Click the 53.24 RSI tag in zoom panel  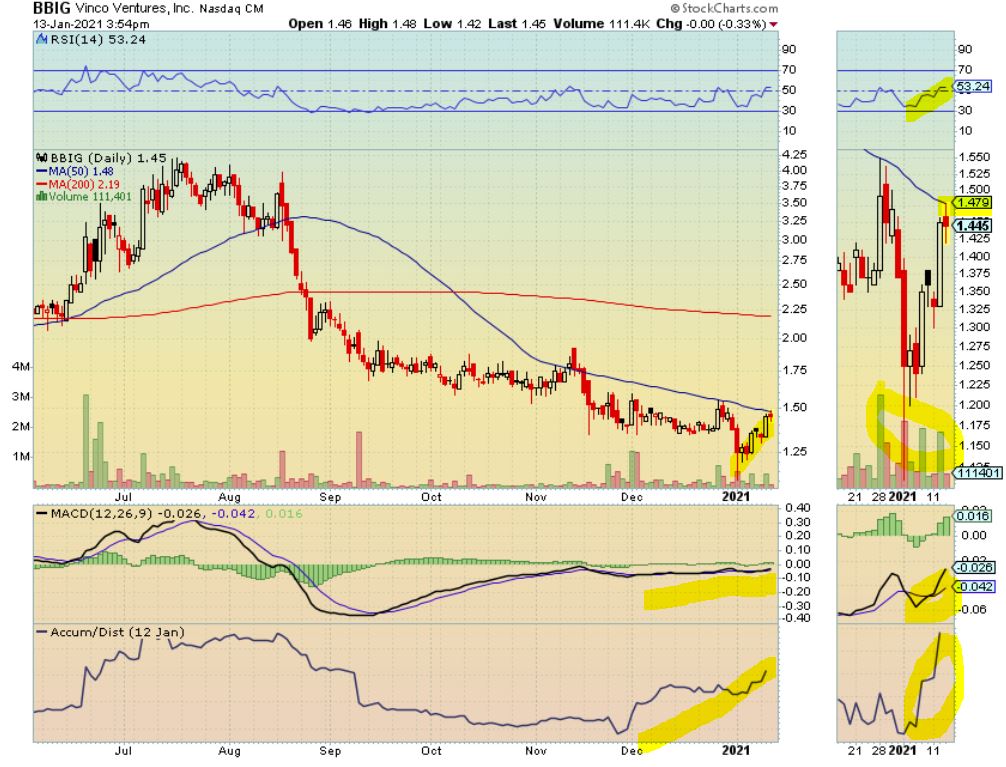973,87
